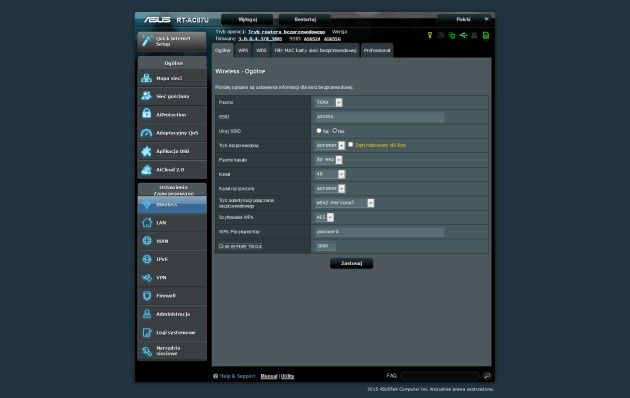
Task: Open WAN globe icon
Action: pos(147,241)
